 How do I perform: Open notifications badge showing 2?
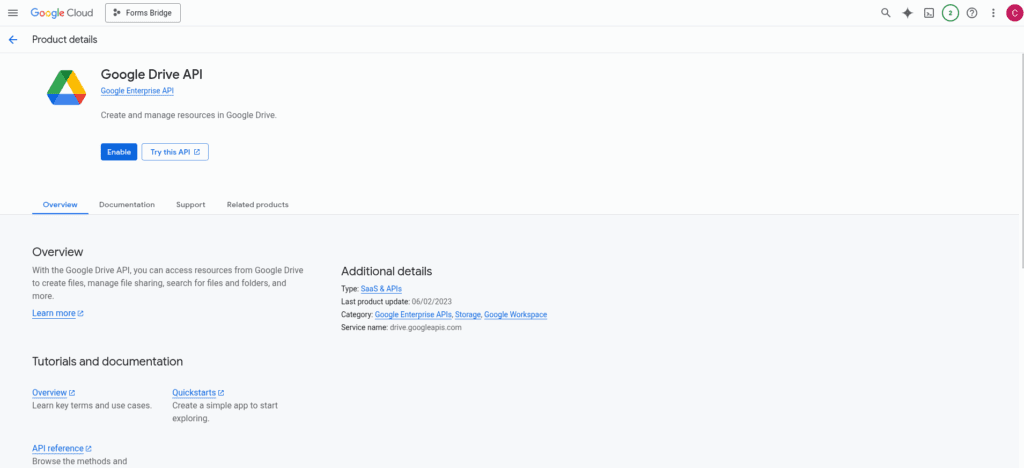[x=950, y=13]
